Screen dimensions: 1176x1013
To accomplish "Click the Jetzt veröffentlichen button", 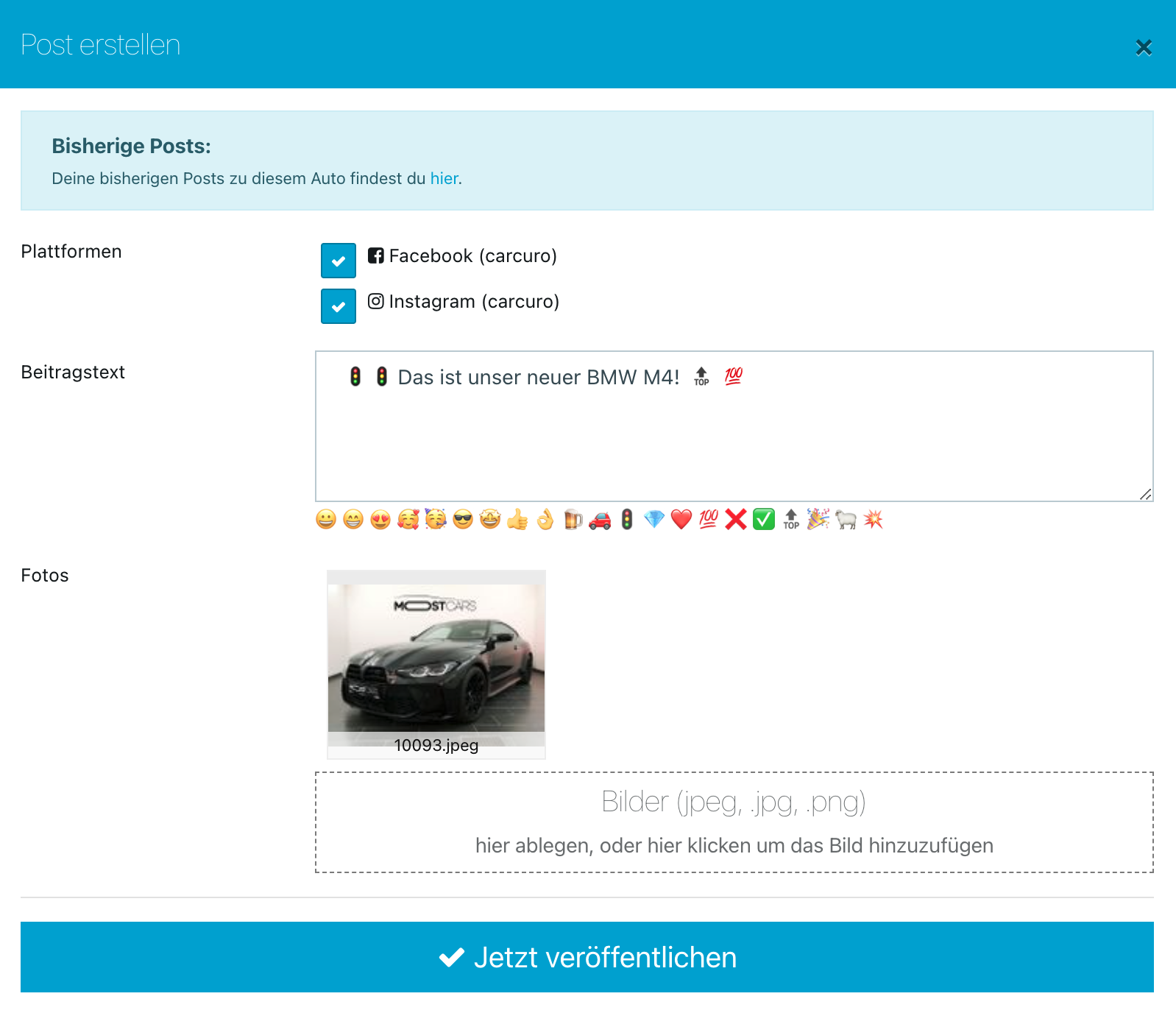I will coord(587,957).
